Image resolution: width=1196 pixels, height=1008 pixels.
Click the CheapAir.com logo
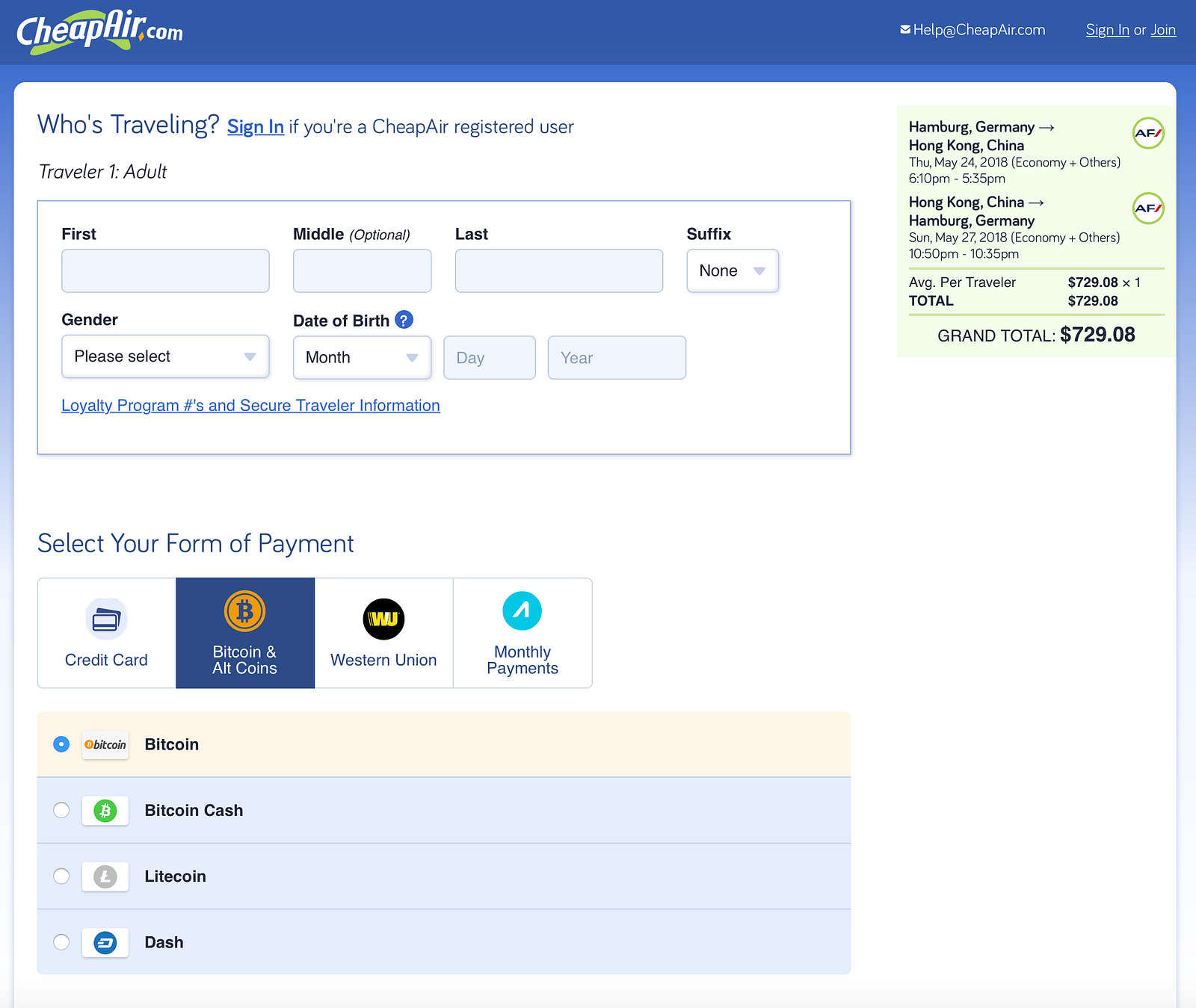tap(99, 31)
